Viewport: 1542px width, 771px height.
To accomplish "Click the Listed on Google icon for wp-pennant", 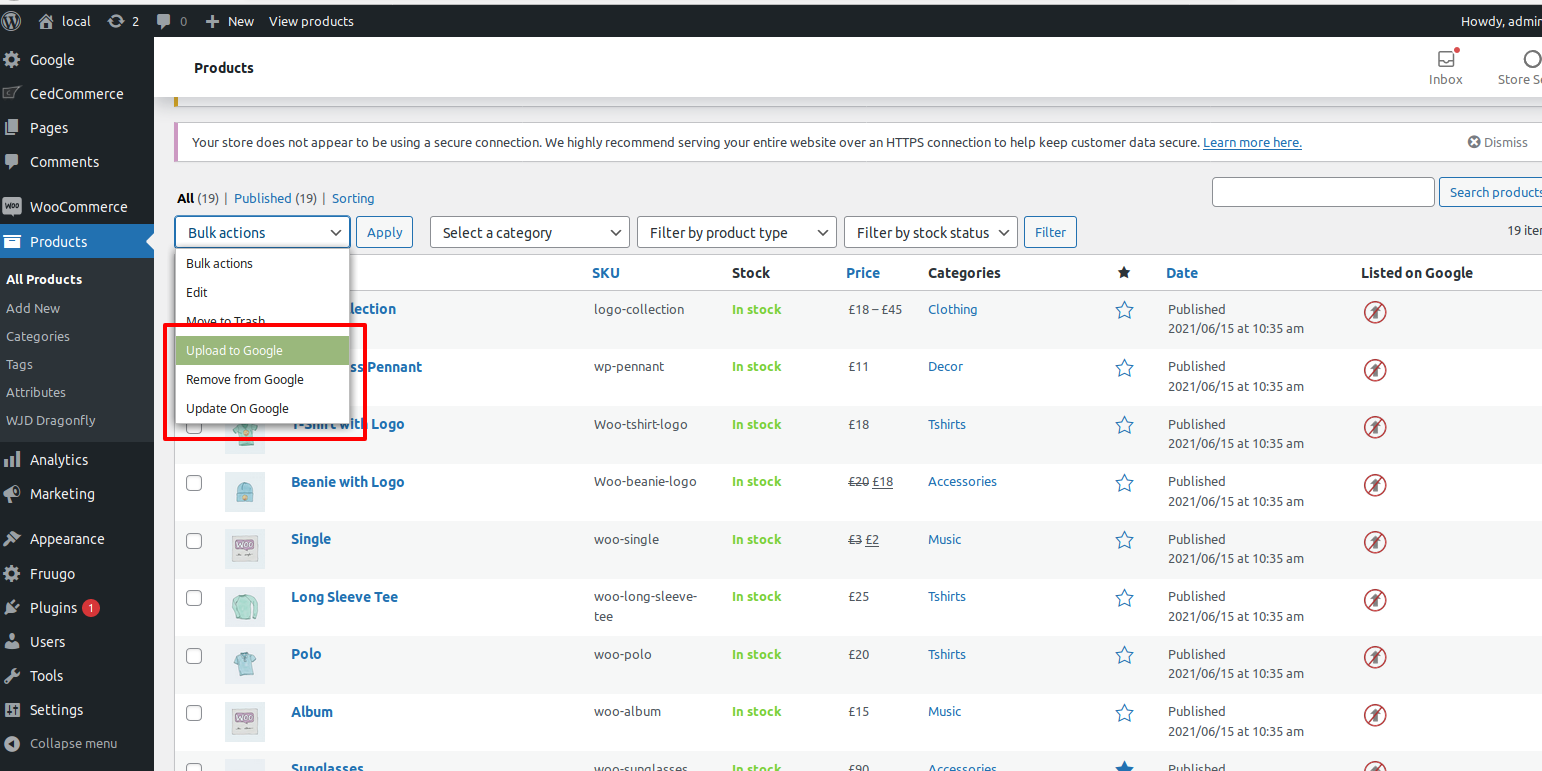I will coord(1375,370).
